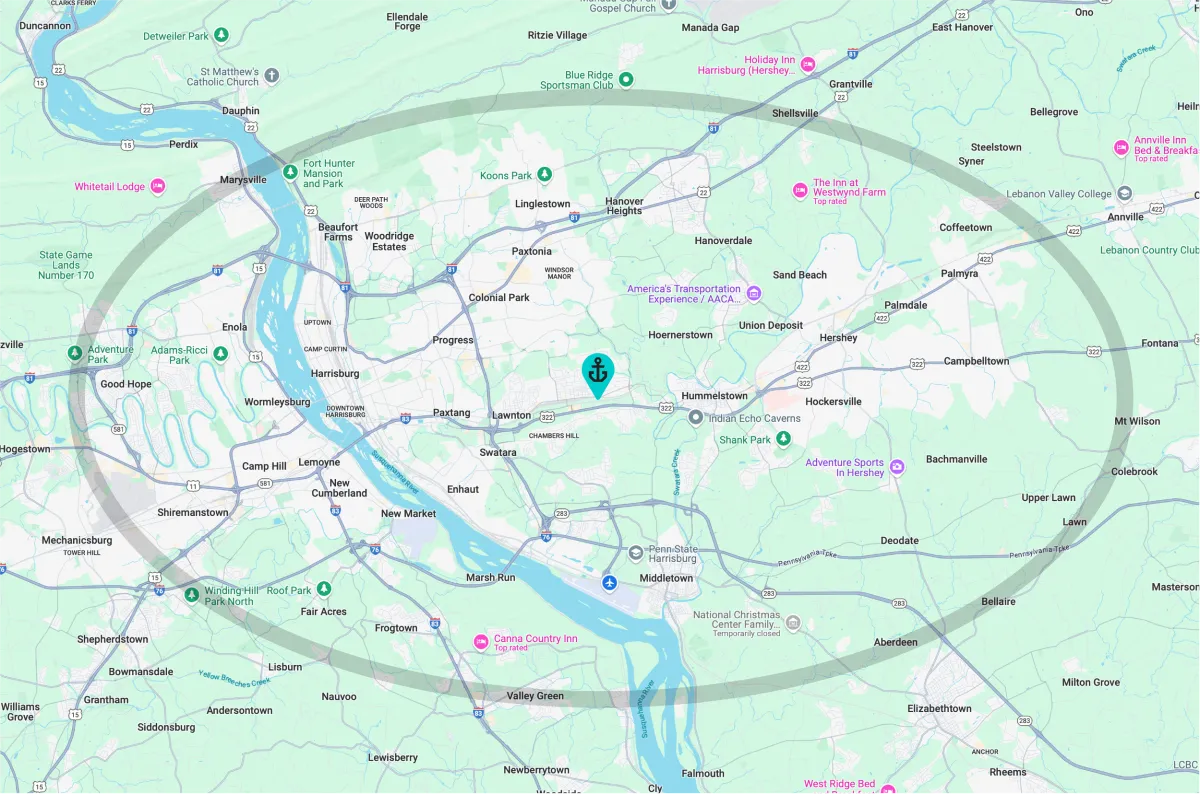Select the Detweiler Park tree icon
Screen dimensions: 1200x794
coord(222,35)
